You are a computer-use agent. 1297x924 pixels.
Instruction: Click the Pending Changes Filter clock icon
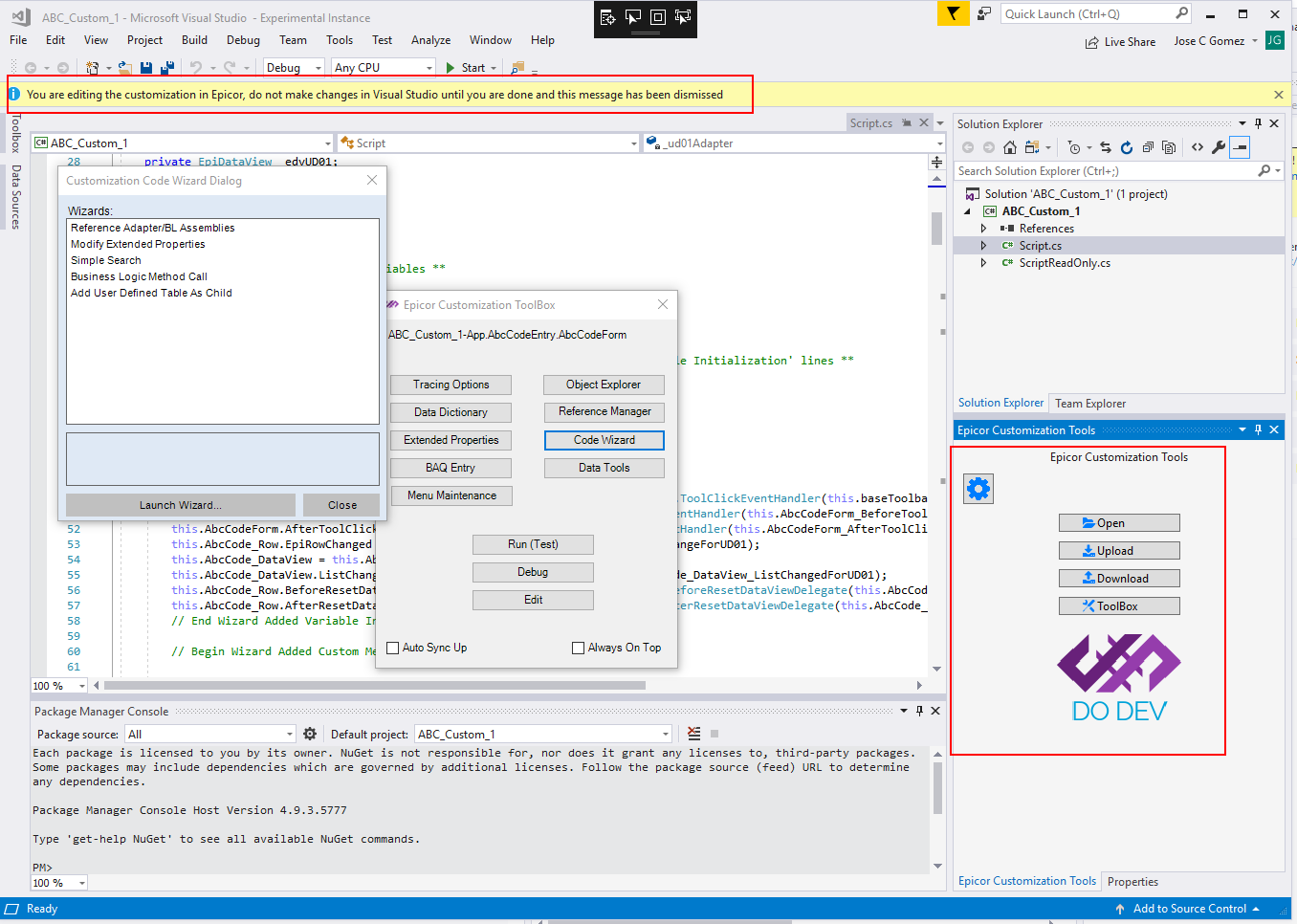click(1074, 147)
